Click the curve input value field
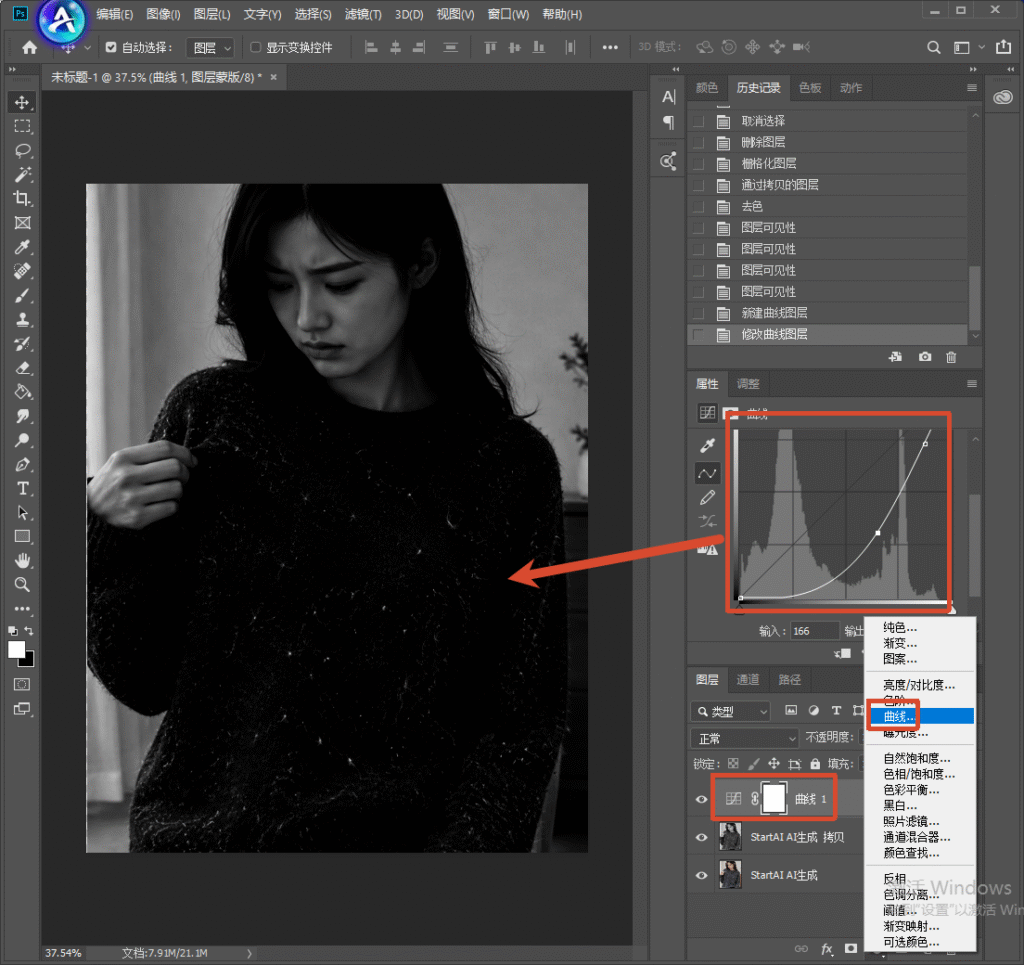Image resolution: width=1024 pixels, height=965 pixels. (814, 631)
